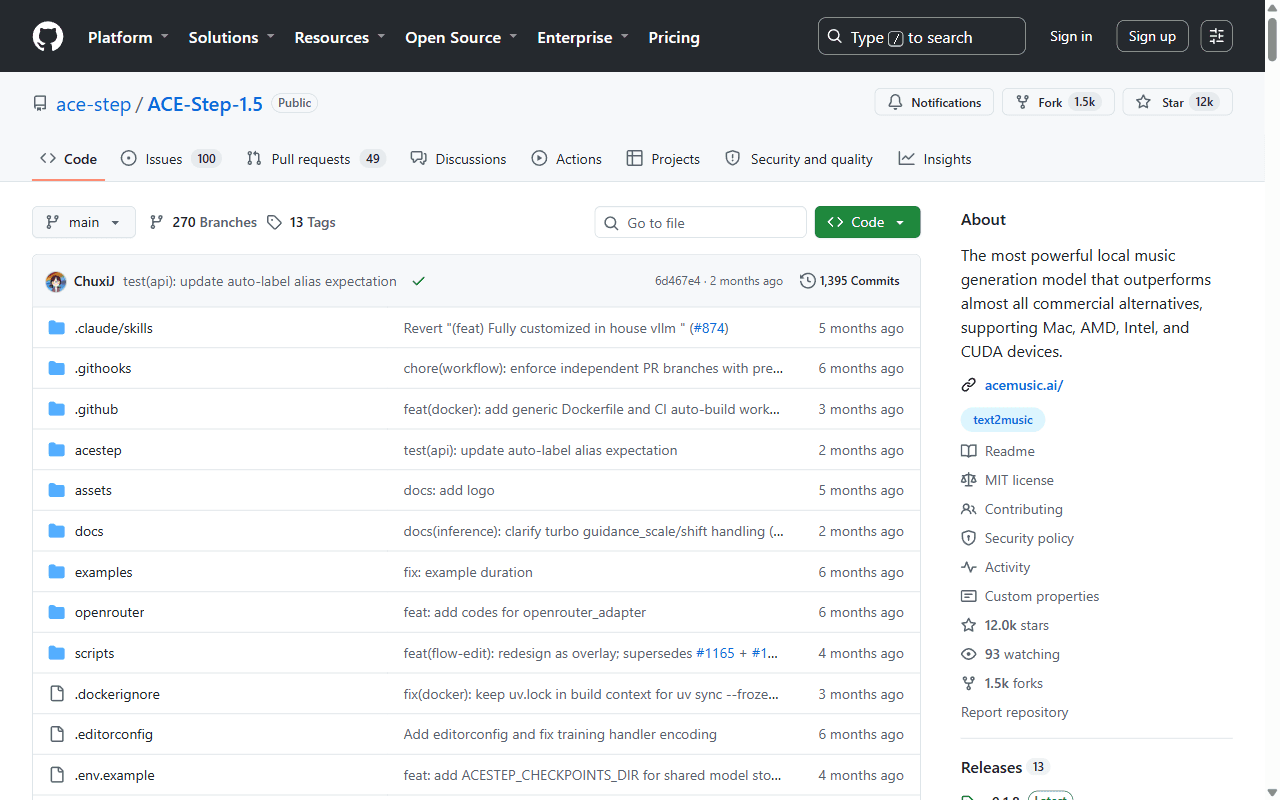Viewport: 1280px width, 800px height.
Task: Click the folder icon for .claude/skills
Action: [57, 328]
